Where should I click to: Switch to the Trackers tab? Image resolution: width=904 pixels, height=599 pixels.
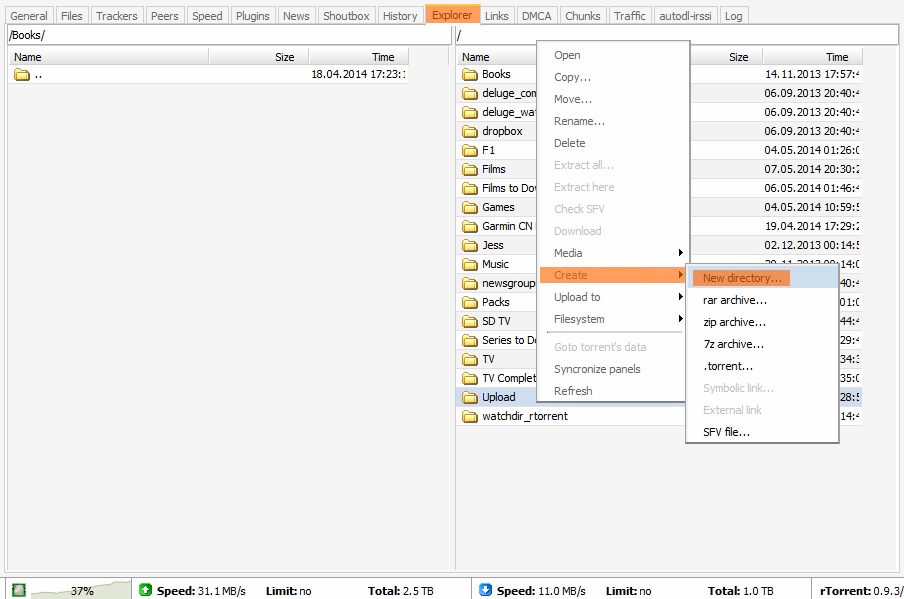point(117,16)
